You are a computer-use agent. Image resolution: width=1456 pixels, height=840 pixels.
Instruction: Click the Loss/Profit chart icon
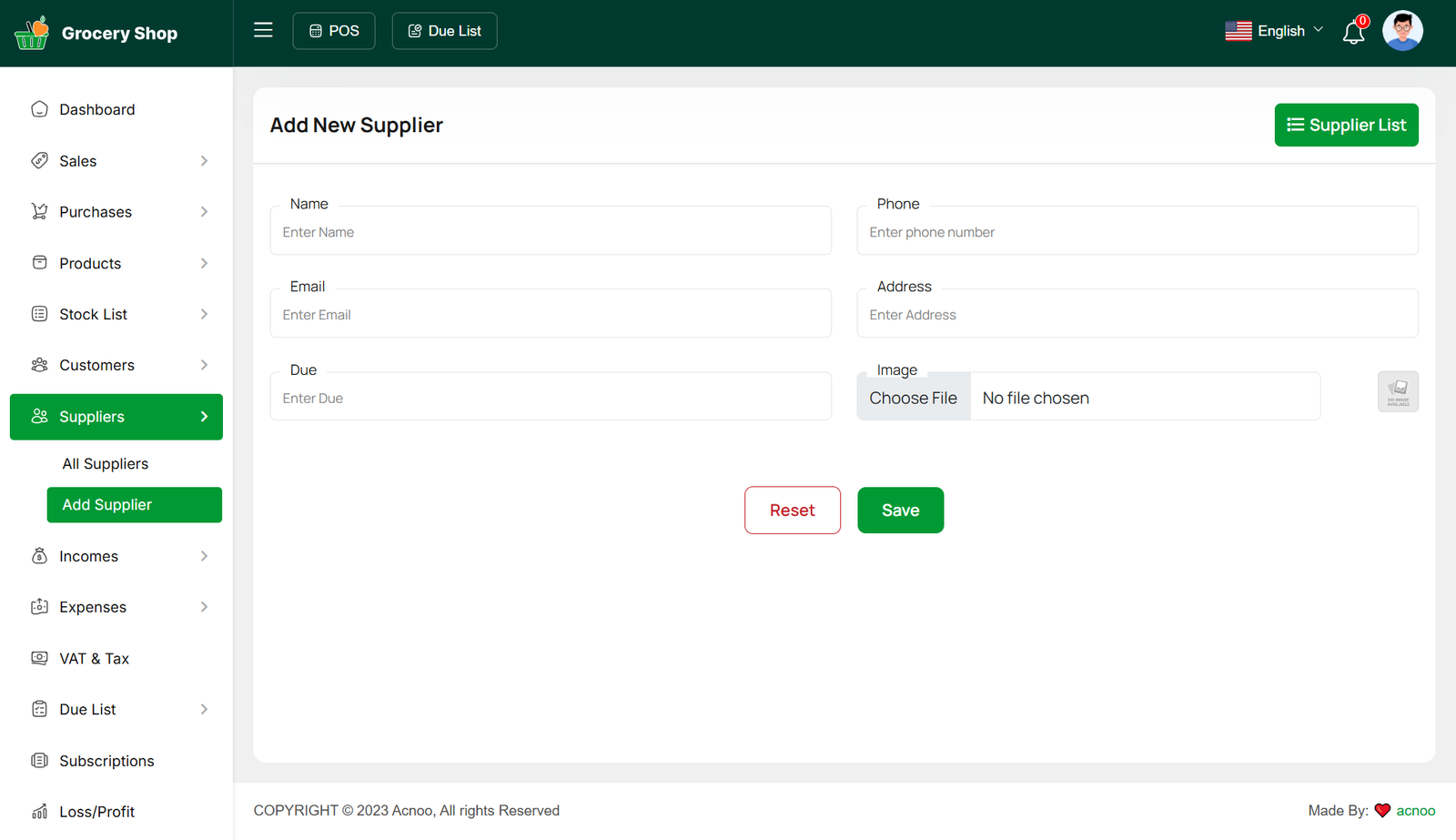click(x=39, y=812)
